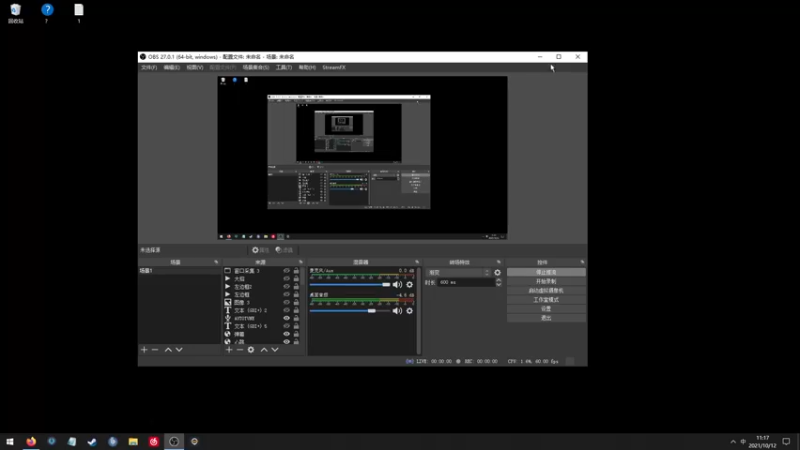Increase transition duration stepper arrow
The width and height of the screenshot is (800, 450).
pos(498,280)
